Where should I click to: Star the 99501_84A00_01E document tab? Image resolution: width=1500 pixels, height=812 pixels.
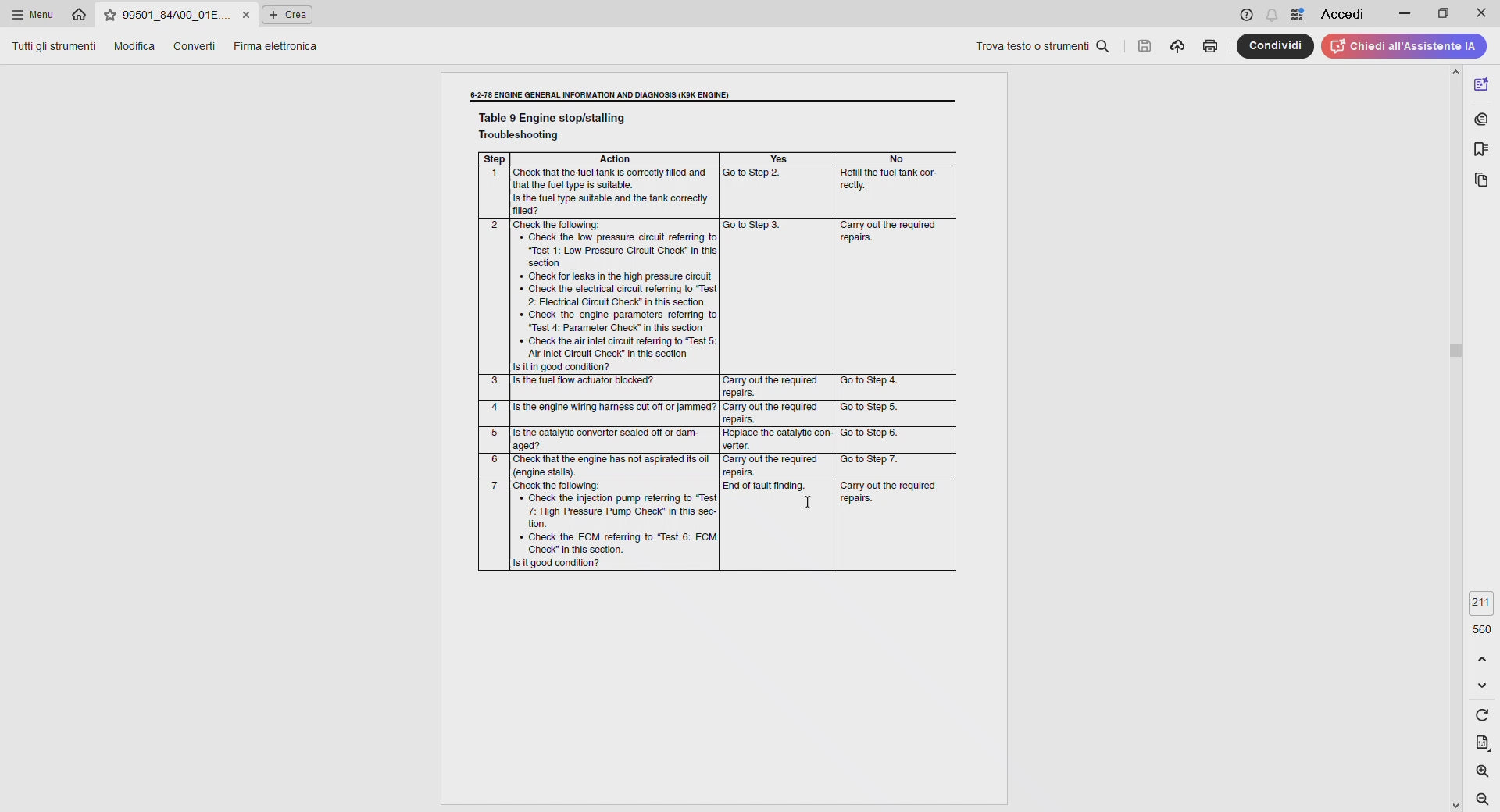(110, 15)
